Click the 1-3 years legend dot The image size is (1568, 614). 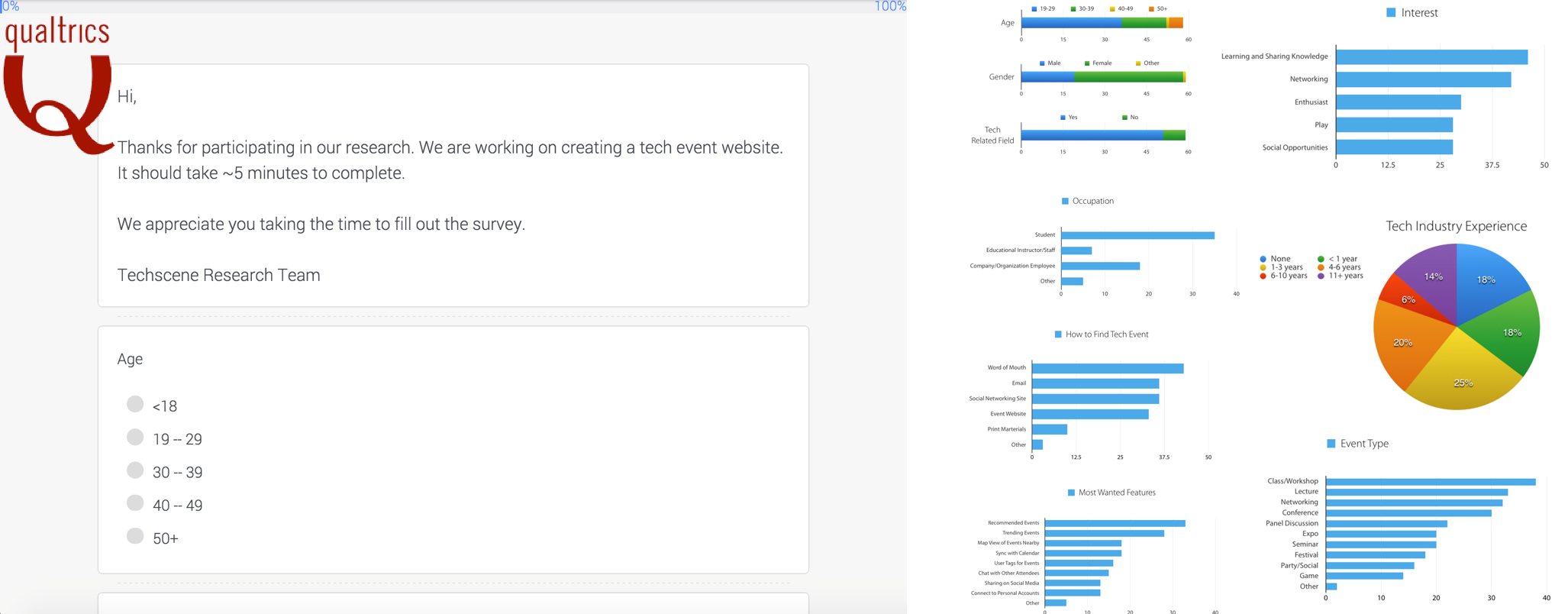(x=1263, y=267)
